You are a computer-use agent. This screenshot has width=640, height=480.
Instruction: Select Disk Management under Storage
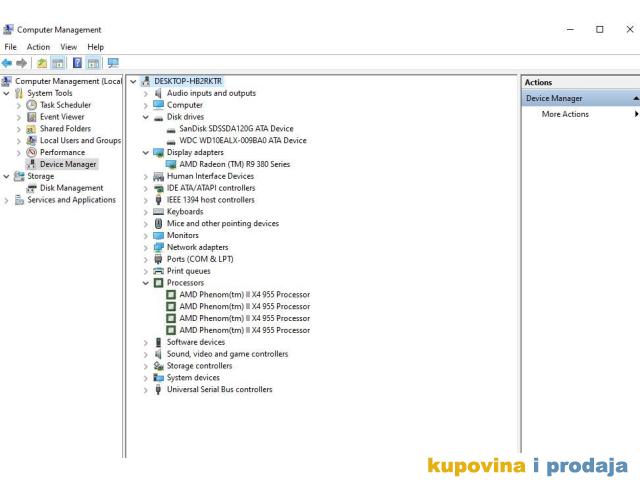(71, 188)
